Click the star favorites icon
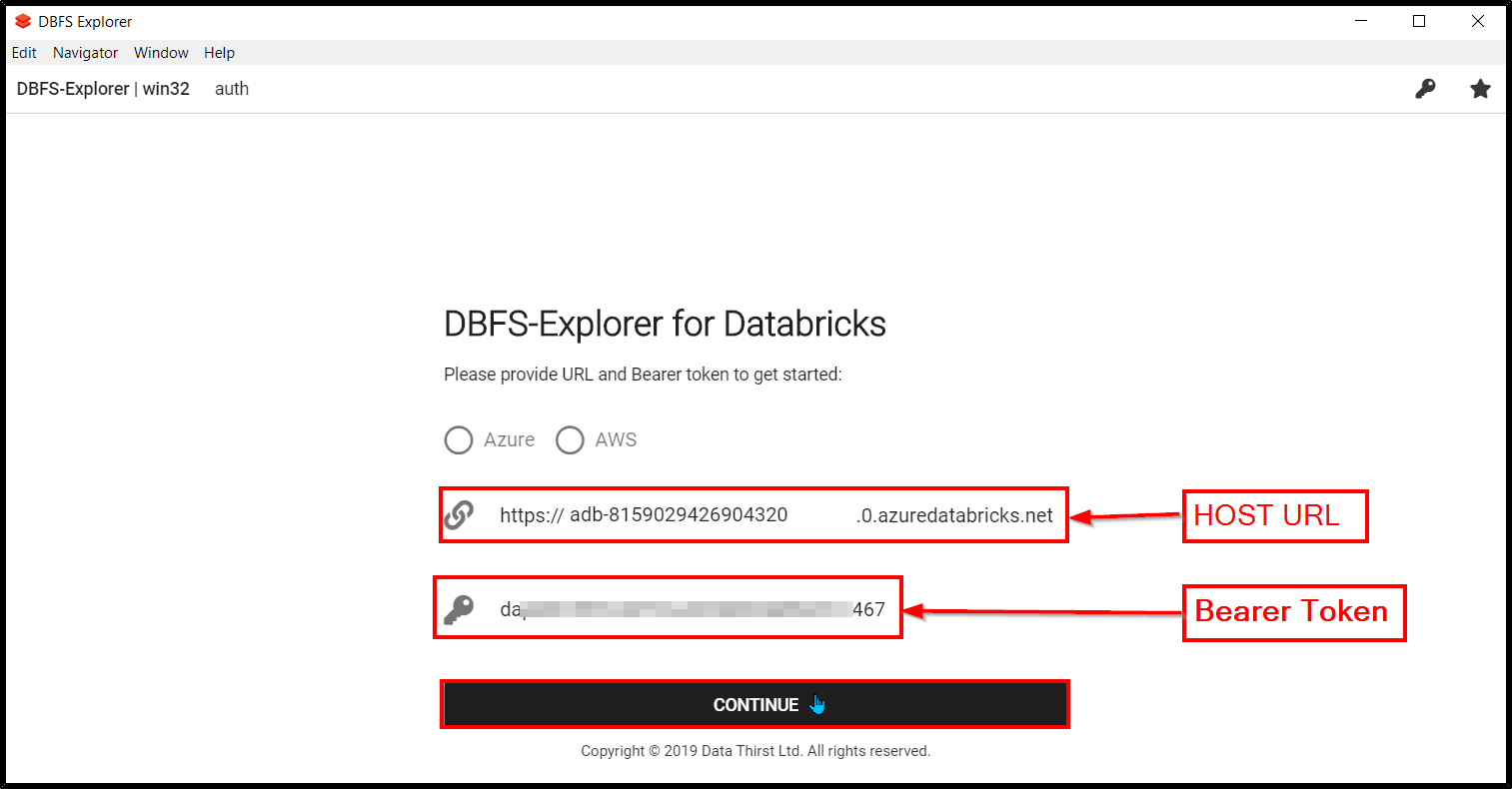Screen dimensions: 1512x789 pos(1480,89)
